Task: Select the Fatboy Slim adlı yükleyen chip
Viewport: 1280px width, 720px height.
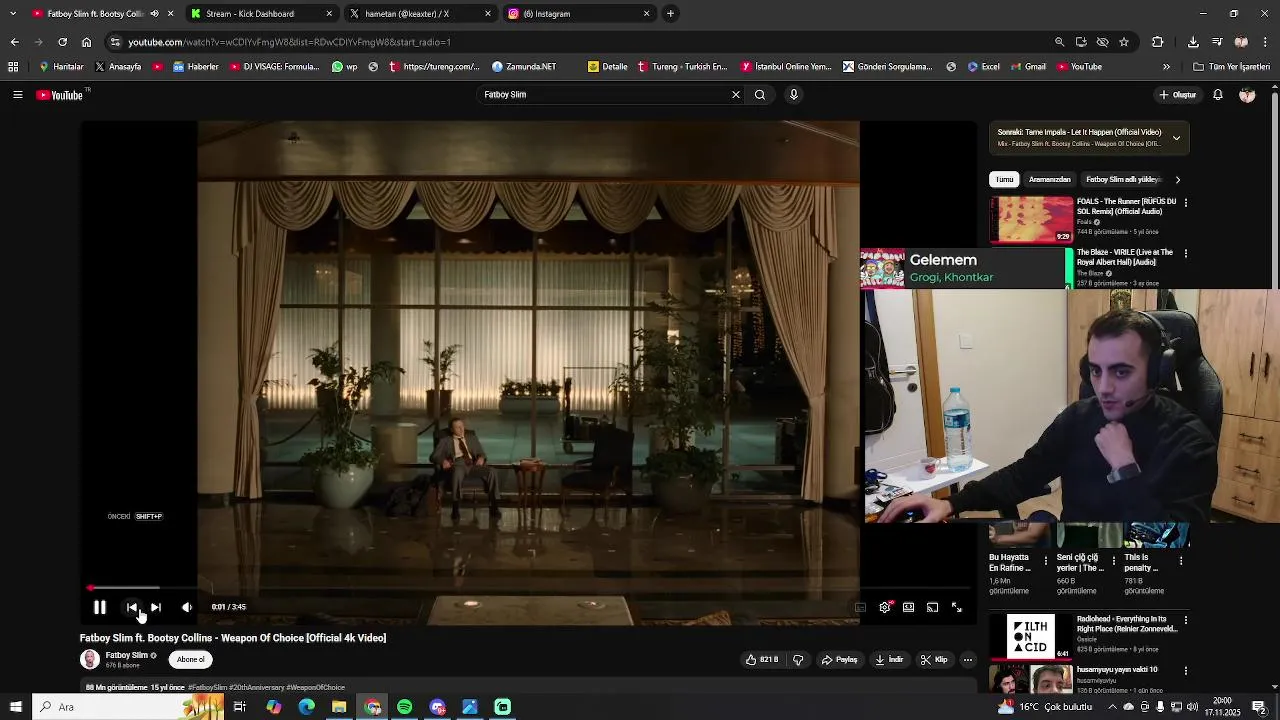Action: click(1122, 179)
